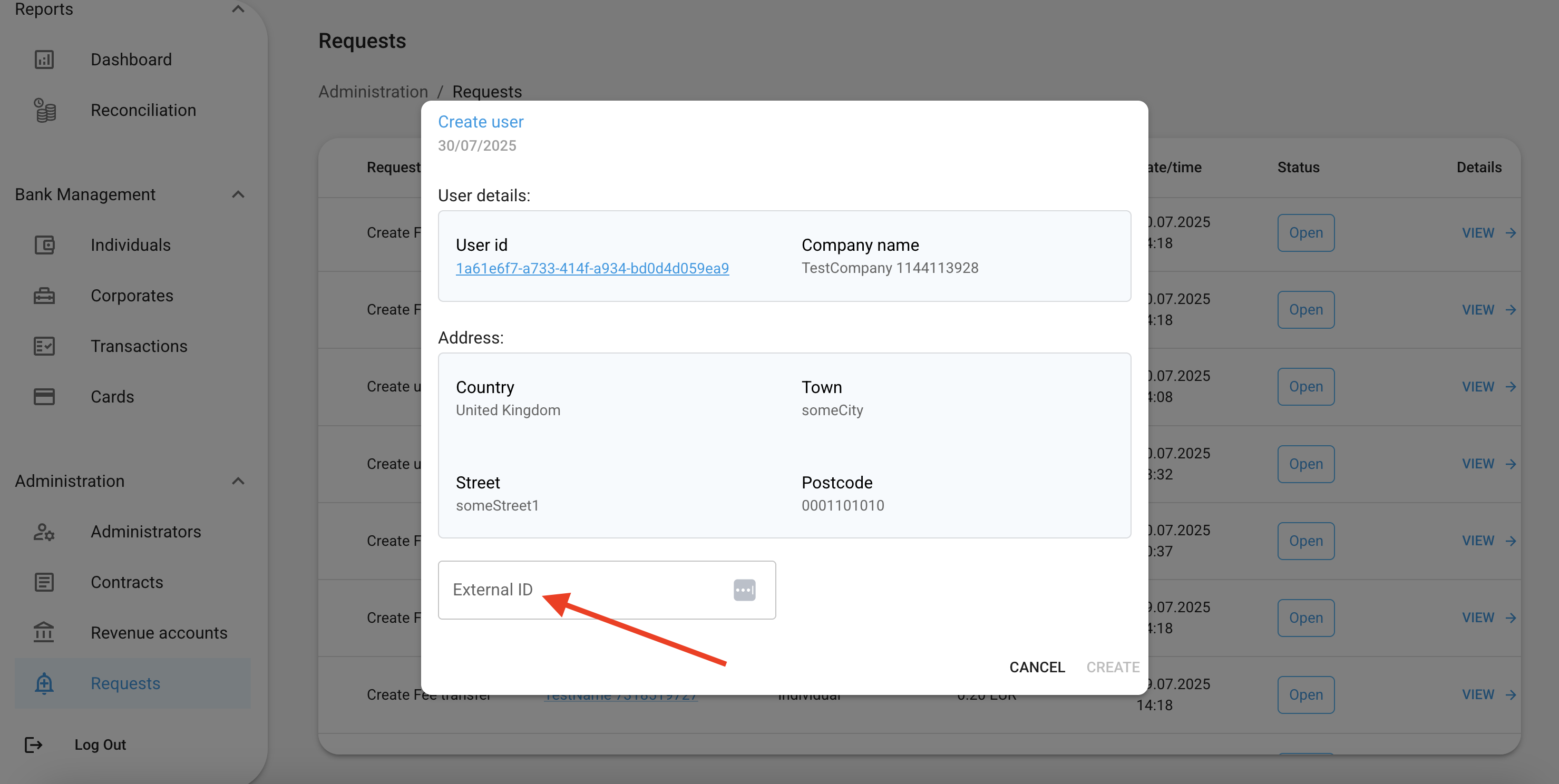
Task: Cancel the Create user dialog
Action: [x=1037, y=667]
